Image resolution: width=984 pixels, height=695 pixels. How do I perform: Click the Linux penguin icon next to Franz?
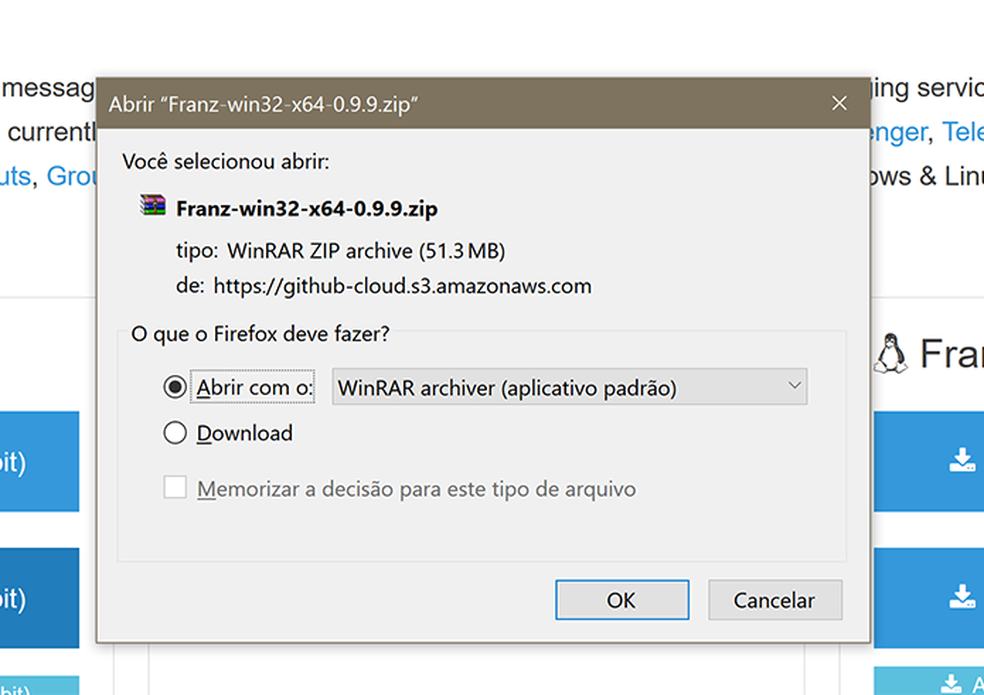[893, 354]
